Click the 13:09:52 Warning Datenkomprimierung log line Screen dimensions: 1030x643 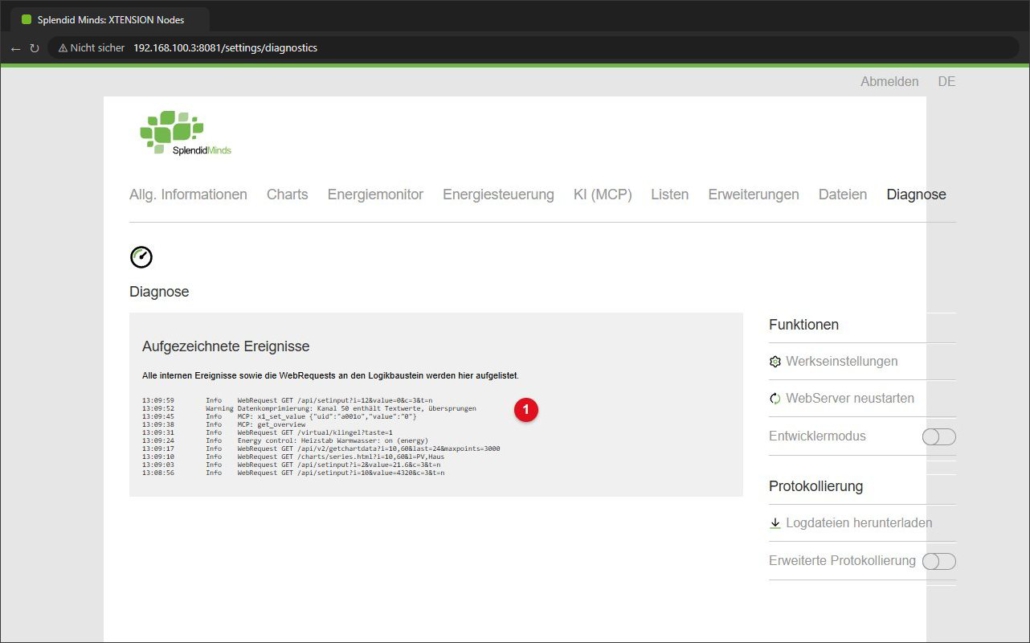coord(309,409)
